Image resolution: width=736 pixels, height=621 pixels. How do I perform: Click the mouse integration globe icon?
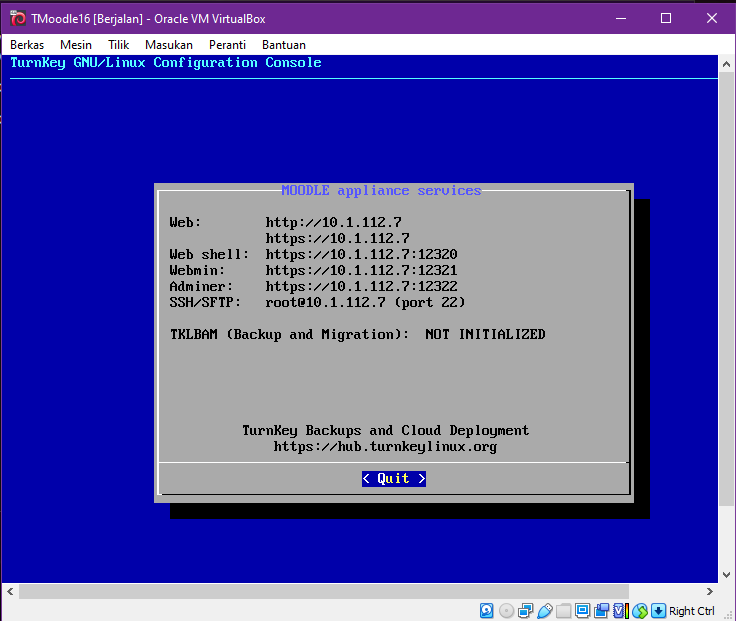point(640,611)
